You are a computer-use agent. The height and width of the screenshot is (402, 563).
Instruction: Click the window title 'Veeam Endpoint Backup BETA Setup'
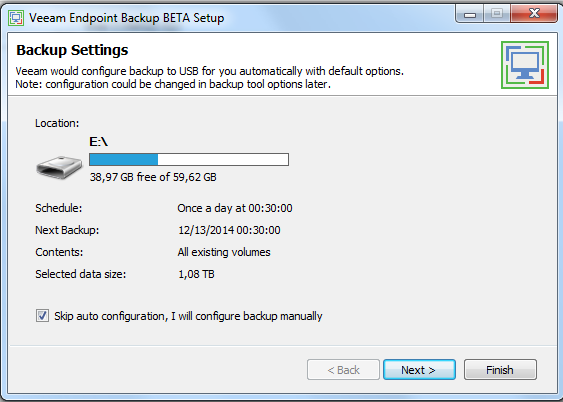[126, 18]
